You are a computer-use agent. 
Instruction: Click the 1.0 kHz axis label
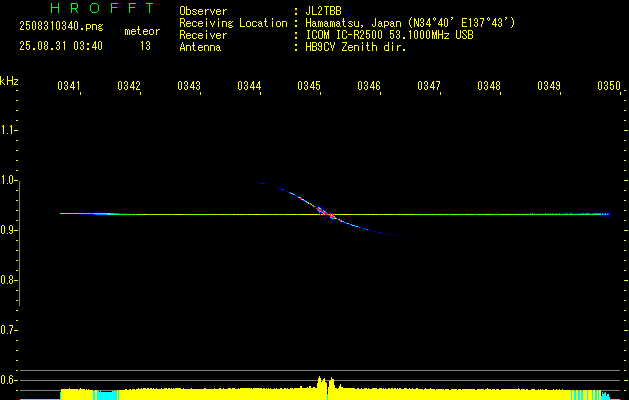[x=8, y=180]
